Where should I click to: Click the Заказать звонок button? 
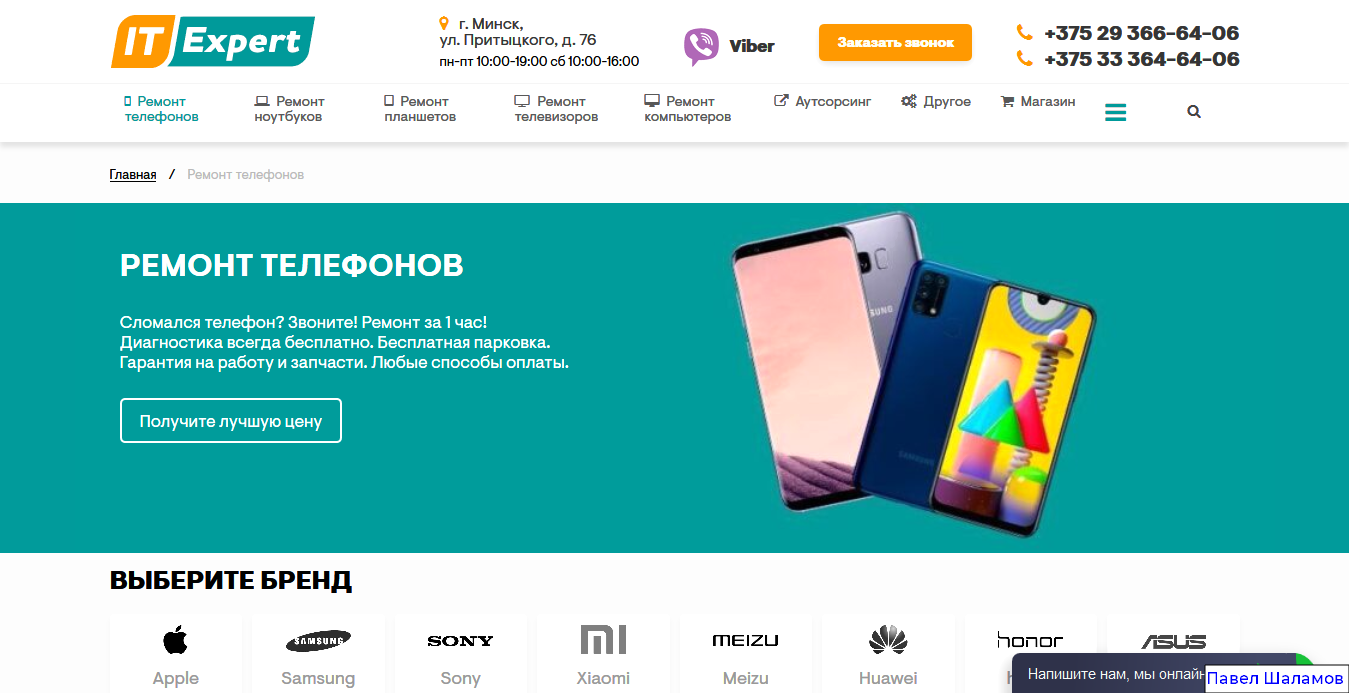[x=895, y=43]
